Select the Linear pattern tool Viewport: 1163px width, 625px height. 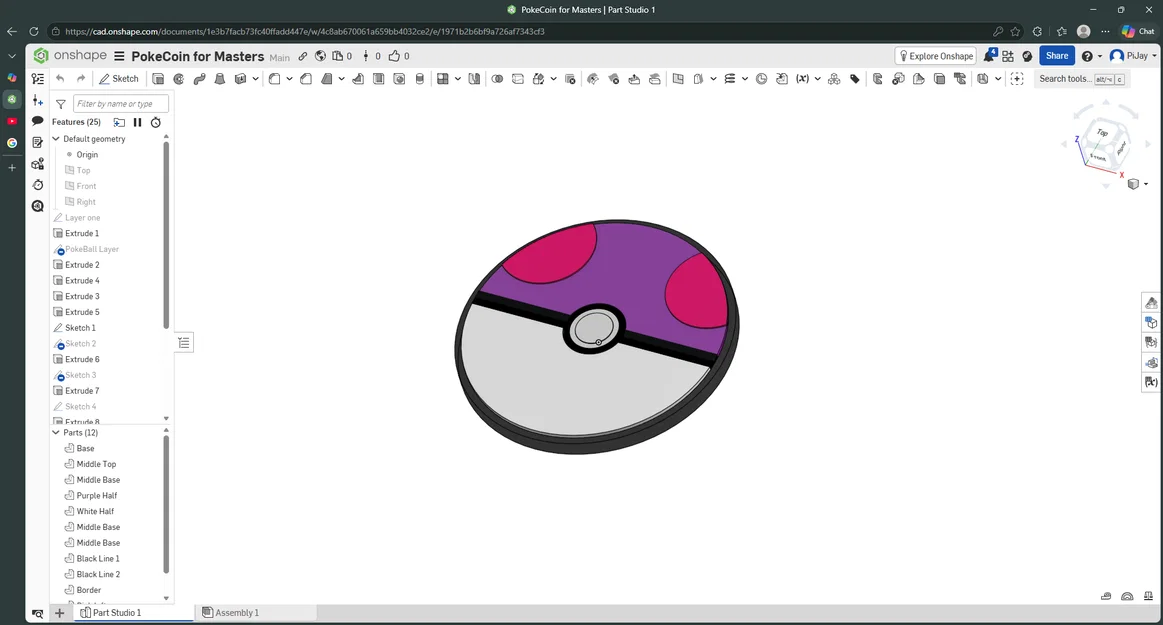coord(443,79)
